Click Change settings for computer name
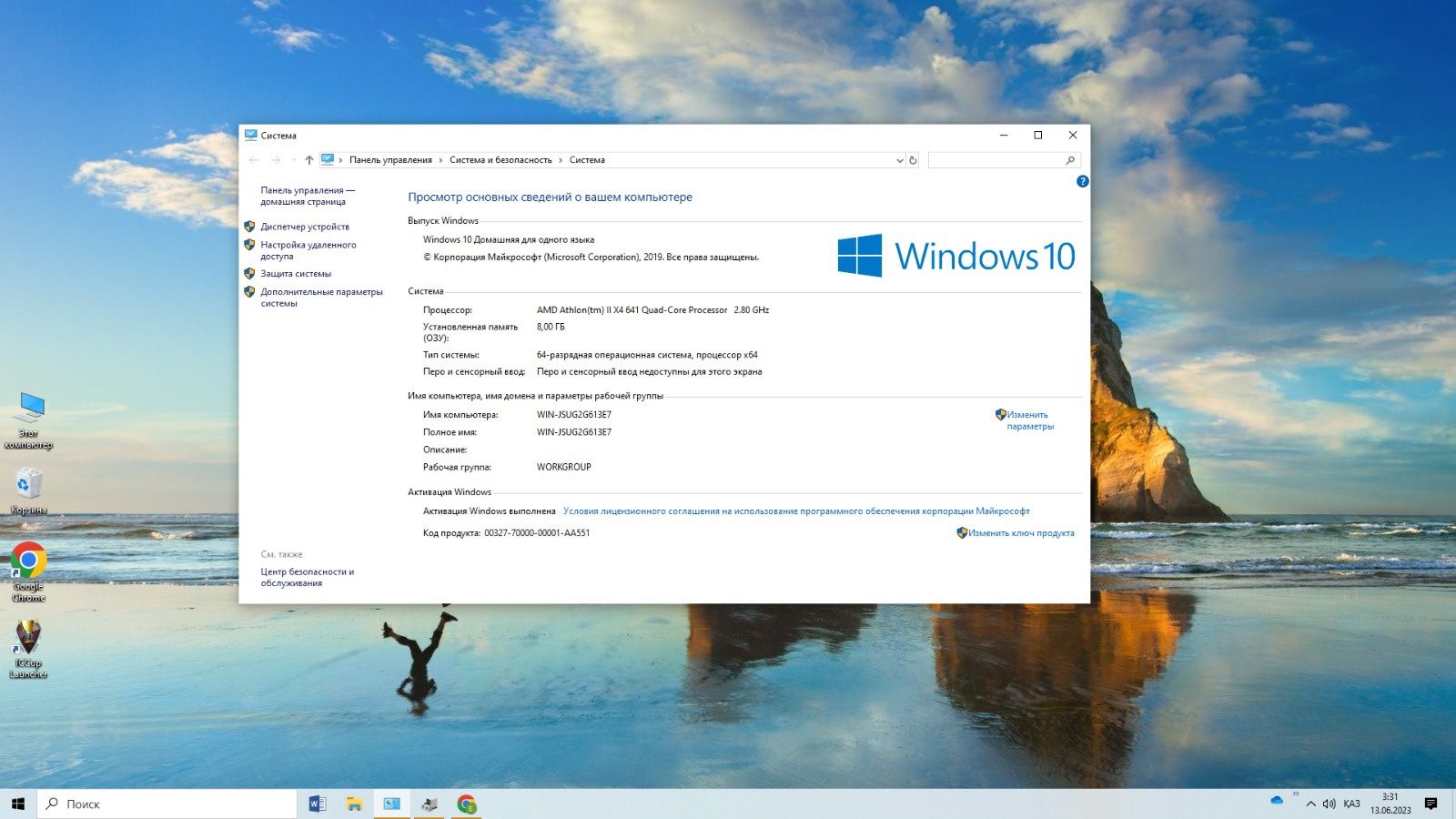Screen dimensions: 1456x819 point(1030,420)
